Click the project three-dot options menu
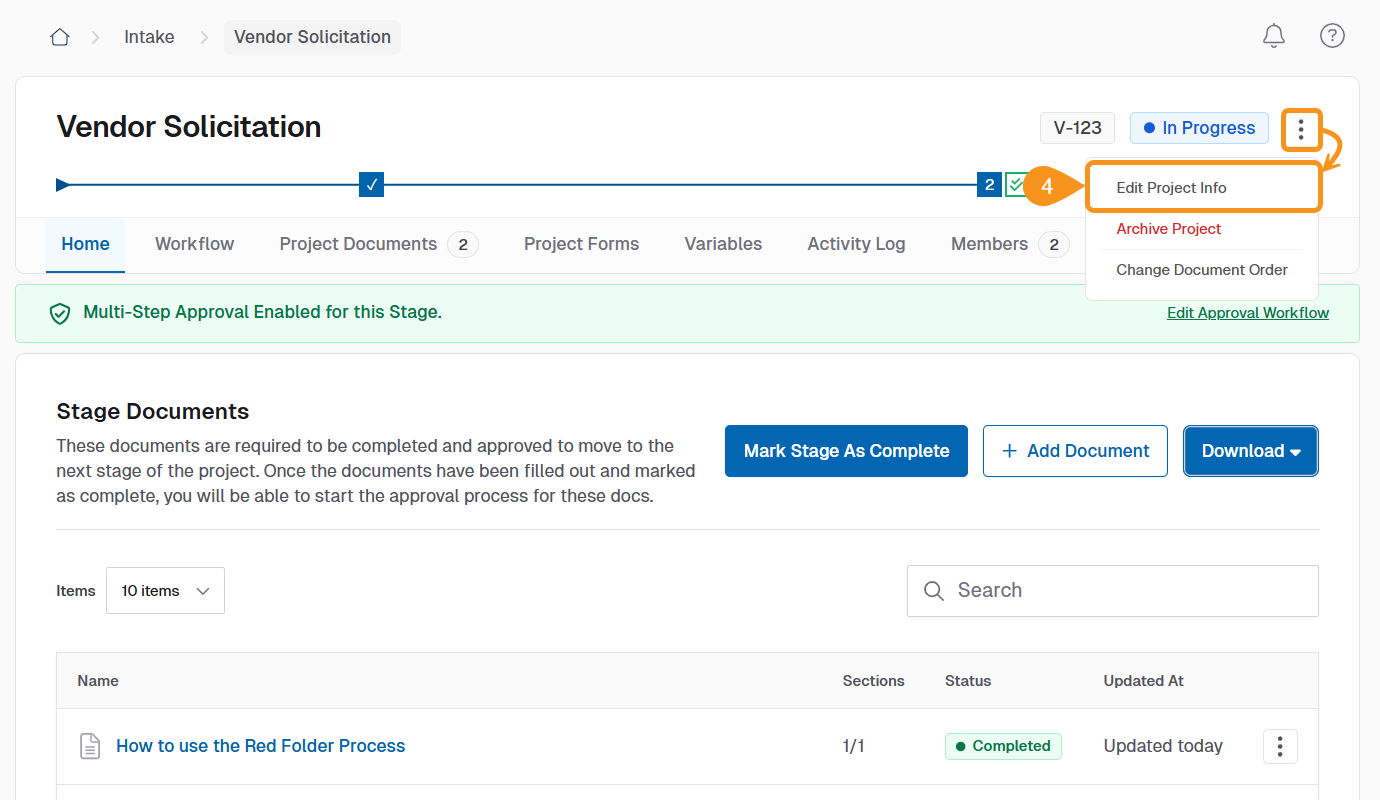The height and width of the screenshot is (800, 1380). click(x=1300, y=129)
